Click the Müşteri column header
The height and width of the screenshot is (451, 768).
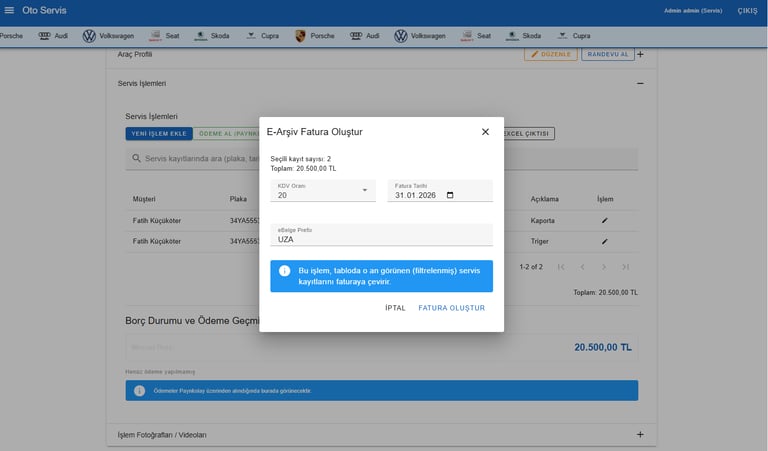[x=144, y=199]
